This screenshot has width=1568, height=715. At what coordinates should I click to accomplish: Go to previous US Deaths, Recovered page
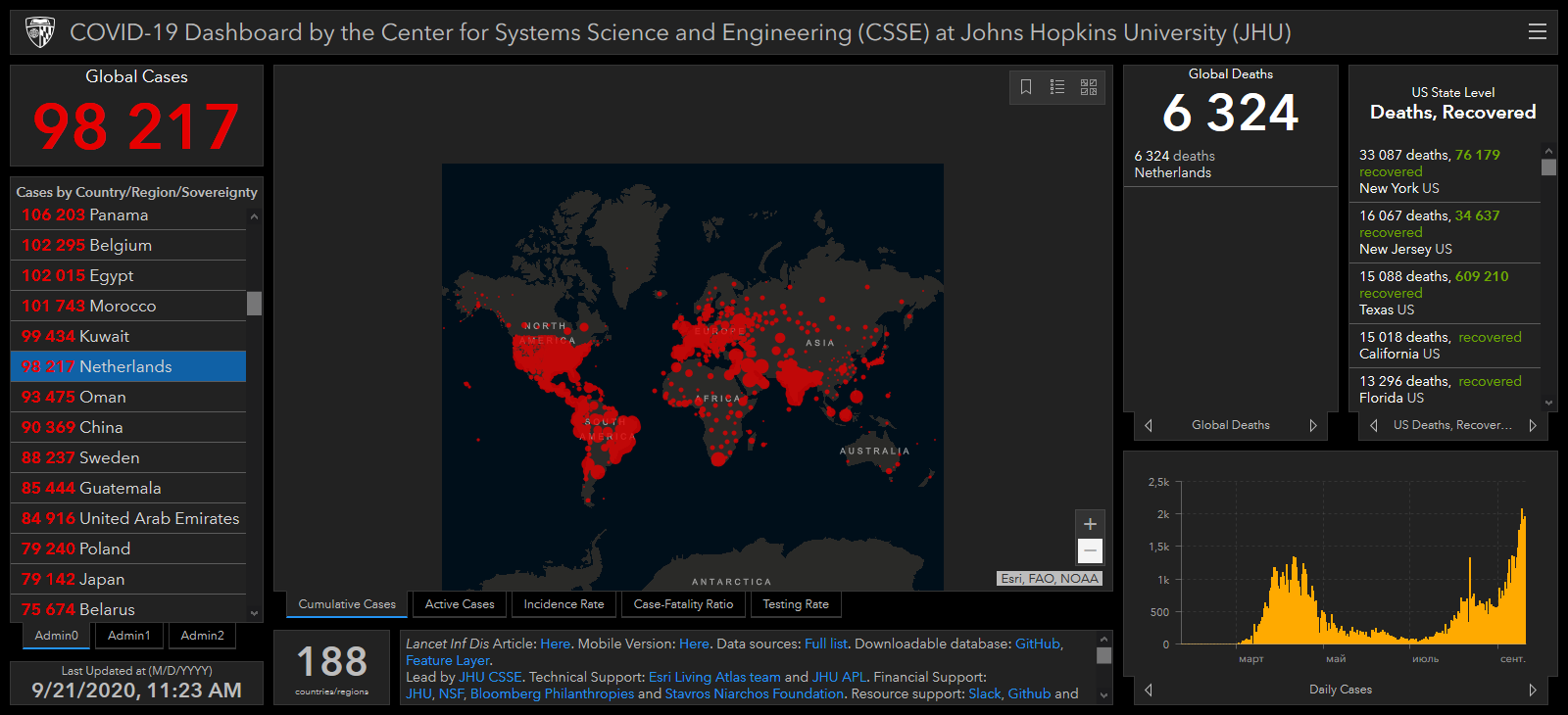click(1374, 425)
